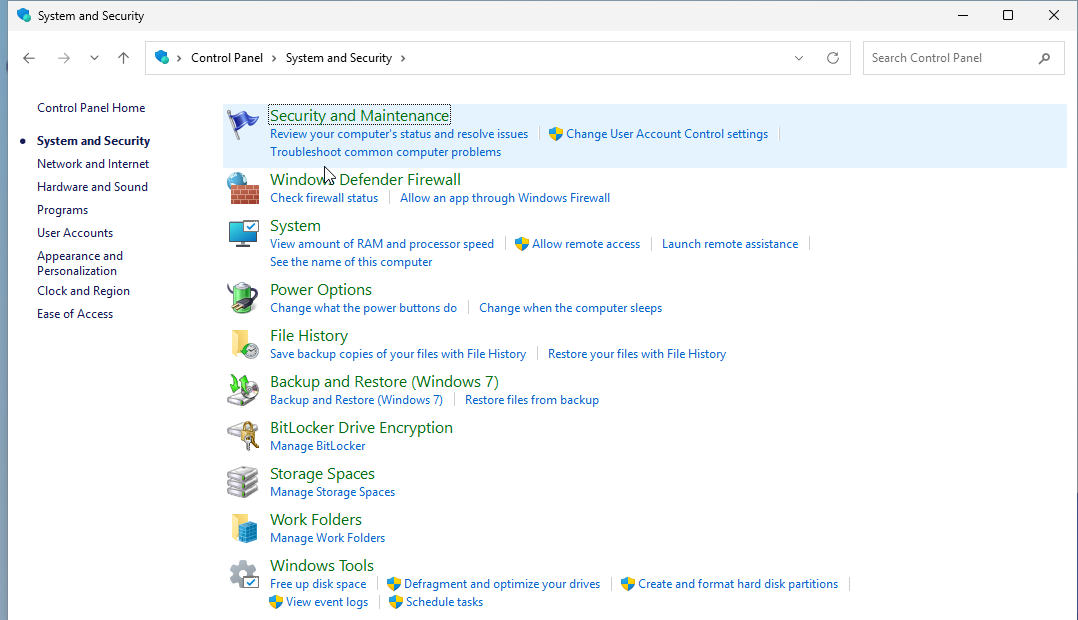The height and width of the screenshot is (620, 1078).
Task: Open Control Panel Home
Action: (x=91, y=108)
